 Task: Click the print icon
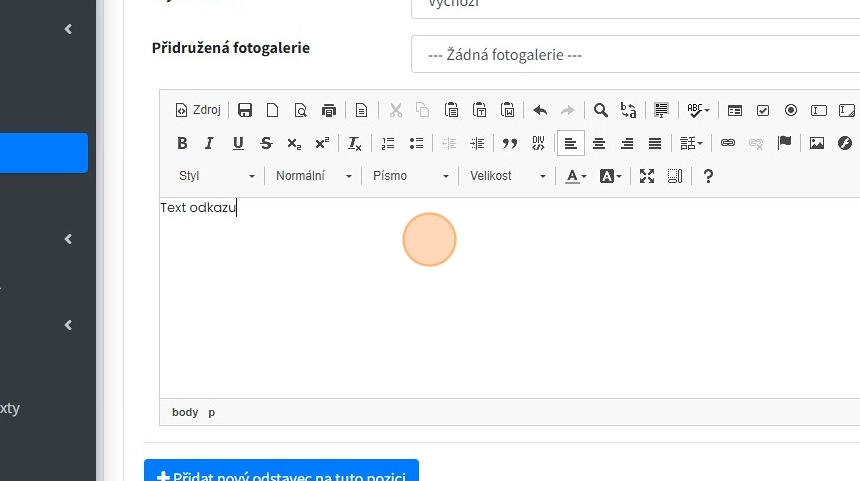(x=329, y=110)
